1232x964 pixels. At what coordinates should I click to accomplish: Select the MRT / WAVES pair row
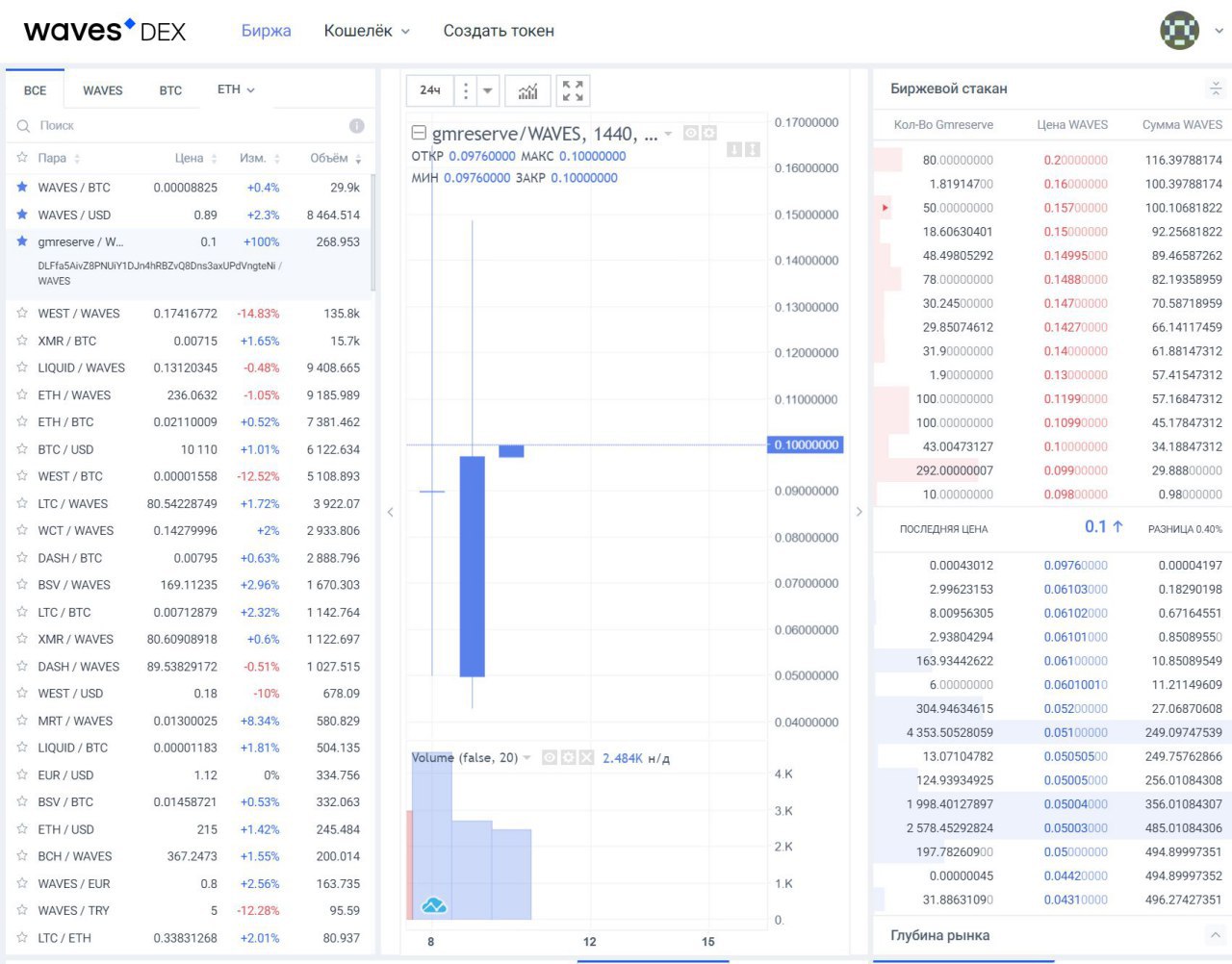(x=188, y=721)
